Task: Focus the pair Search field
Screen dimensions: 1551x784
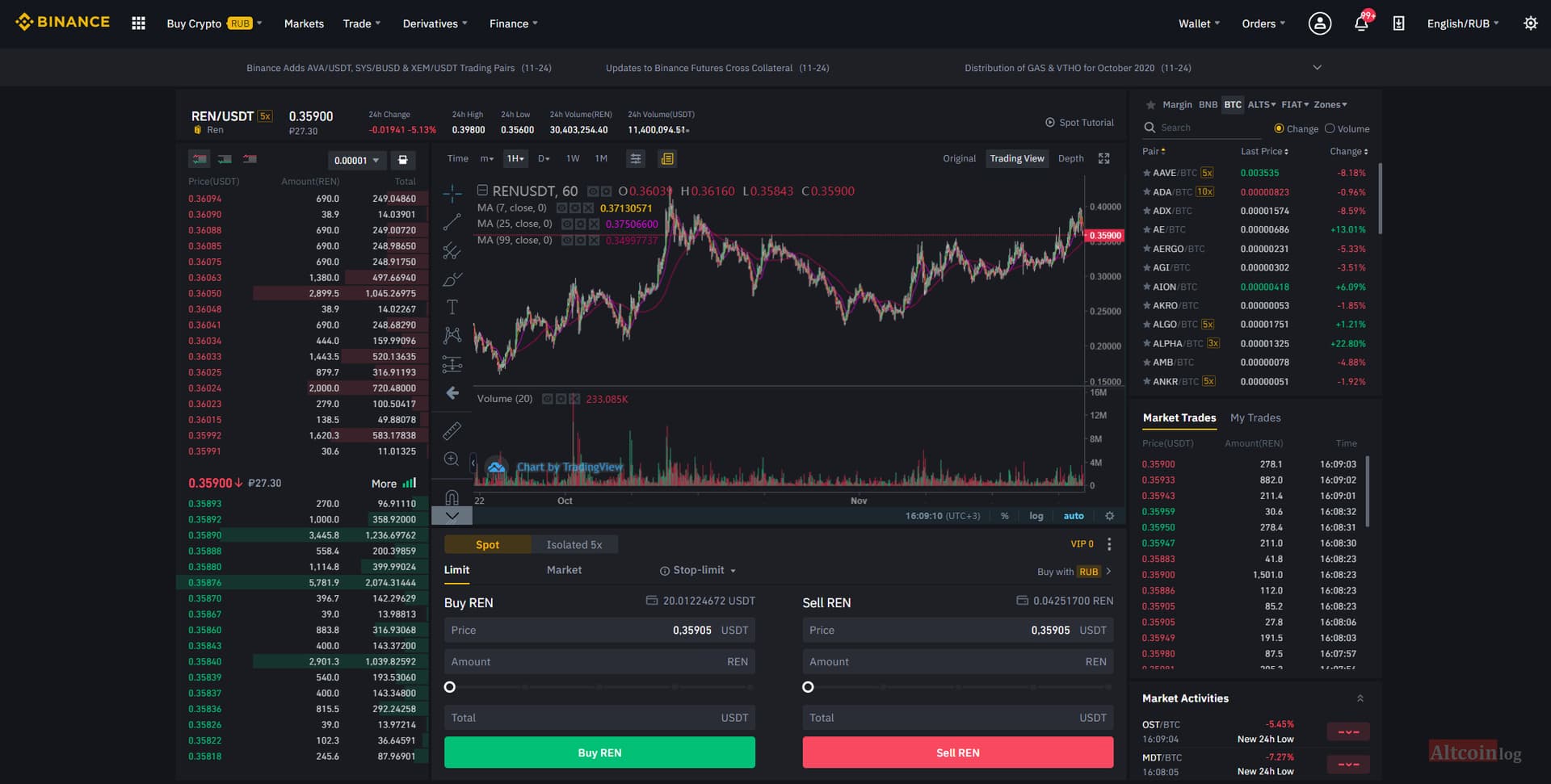Action: click(1202, 128)
